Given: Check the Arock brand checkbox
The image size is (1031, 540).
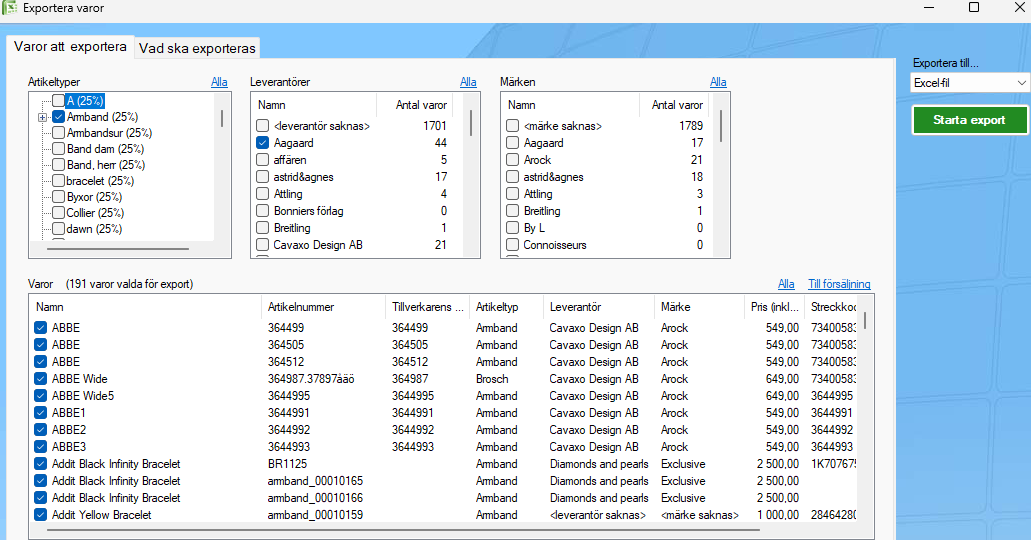Looking at the screenshot, I should click(x=513, y=160).
